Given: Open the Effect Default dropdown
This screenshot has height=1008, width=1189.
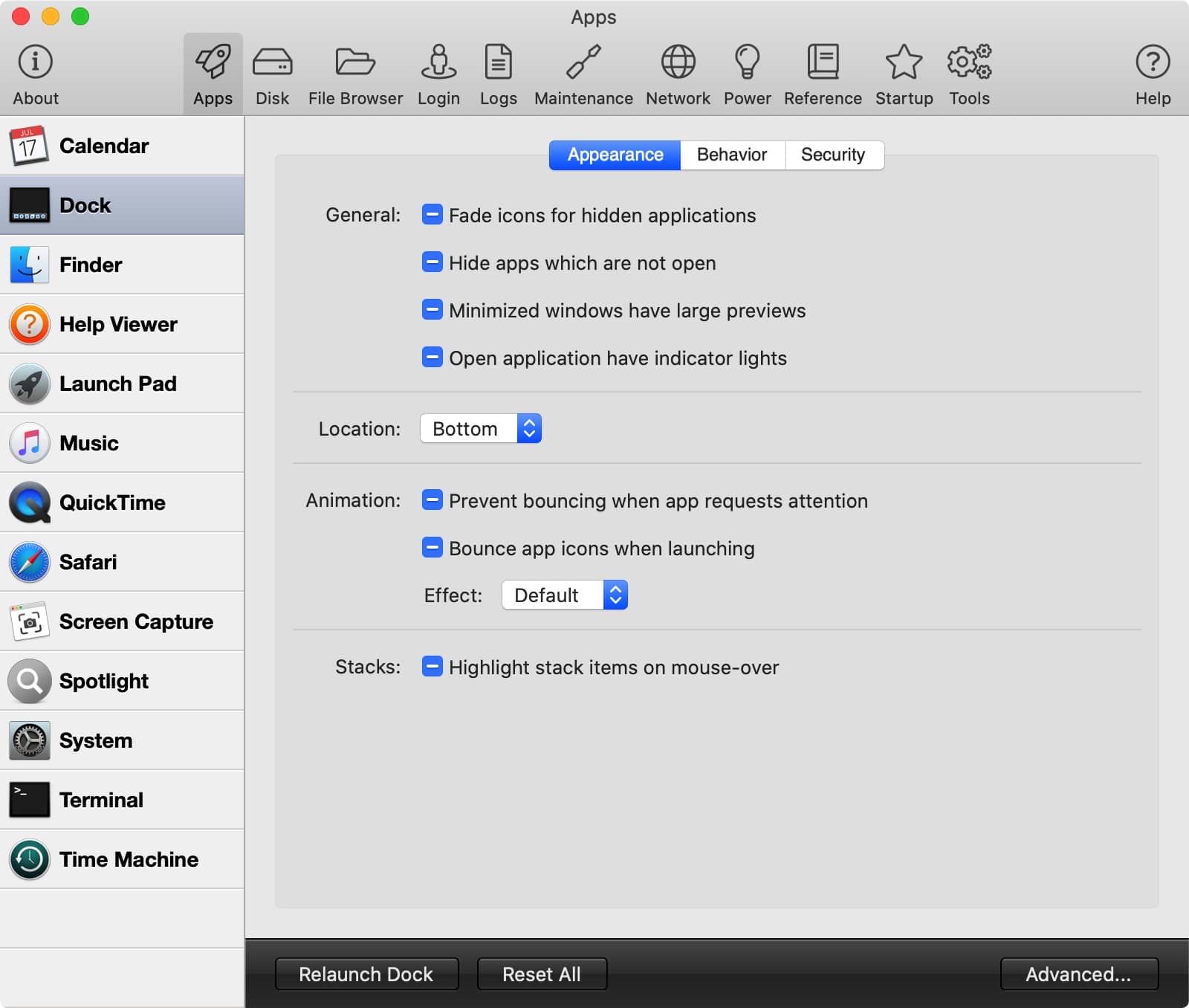Looking at the screenshot, I should point(565,595).
